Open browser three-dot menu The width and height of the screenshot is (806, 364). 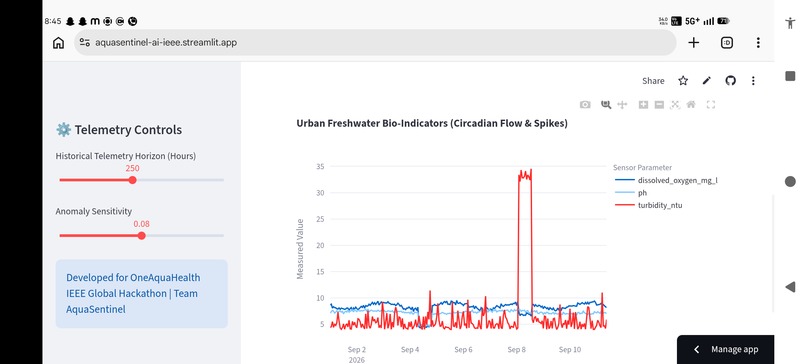tap(758, 43)
